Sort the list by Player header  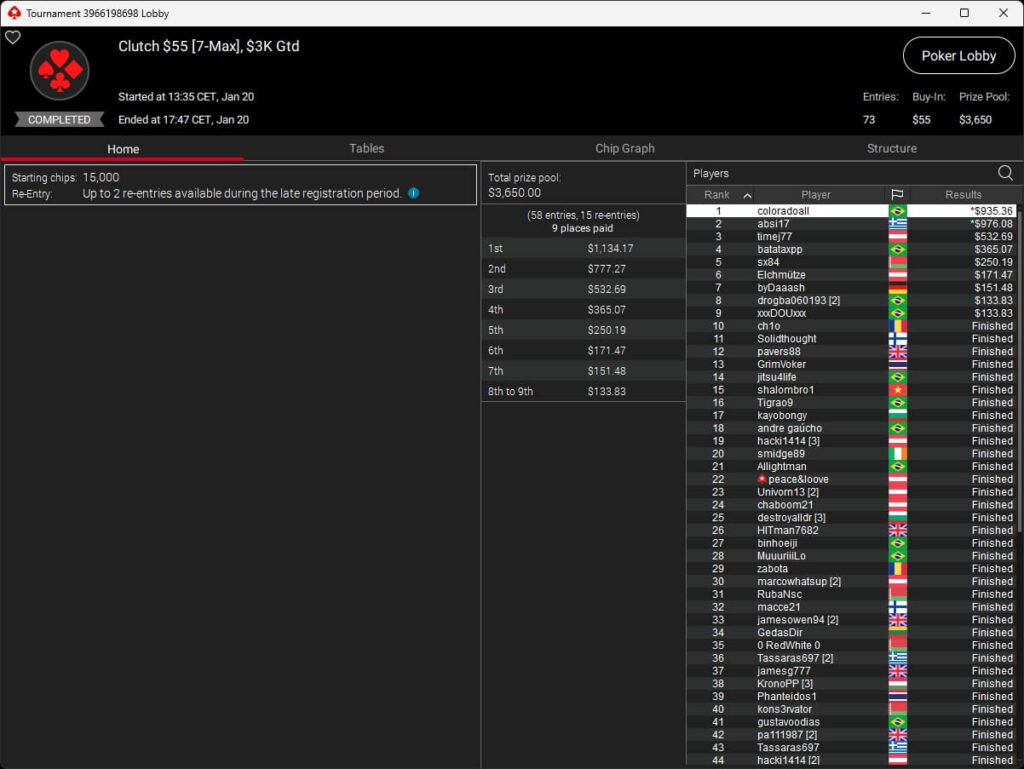click(816, 195)
